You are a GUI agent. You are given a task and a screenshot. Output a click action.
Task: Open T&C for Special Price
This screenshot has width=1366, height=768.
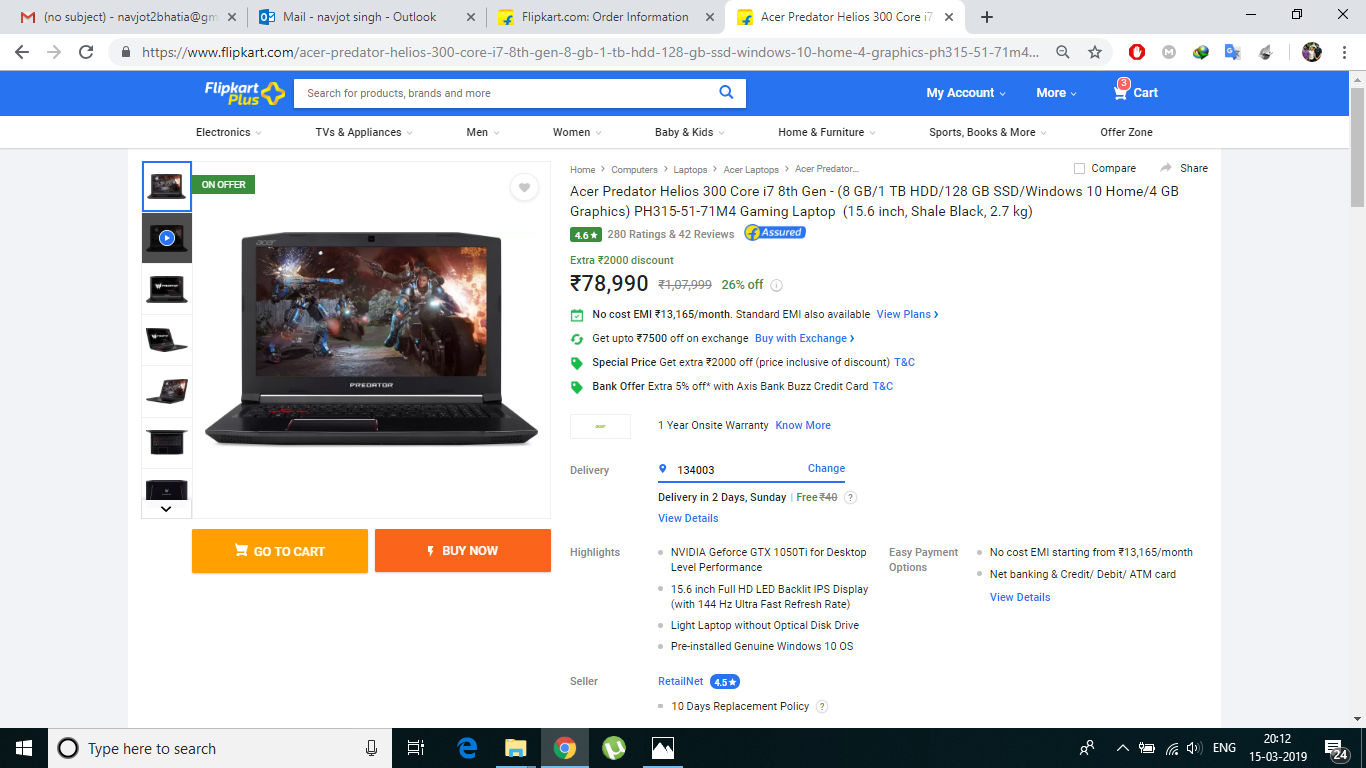(x=904, y=362)
